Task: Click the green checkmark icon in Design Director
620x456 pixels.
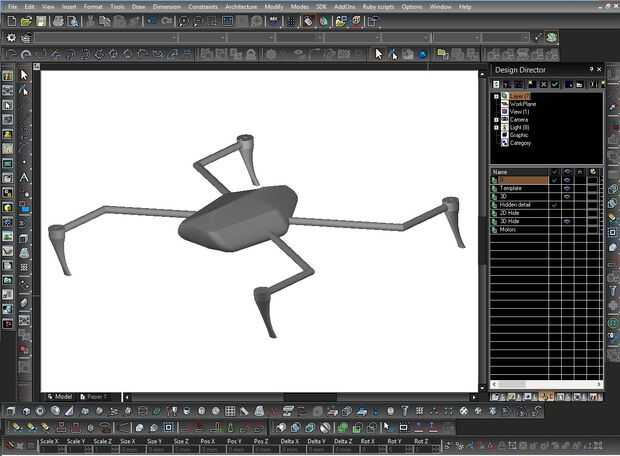Action: [x=554, y=85]
